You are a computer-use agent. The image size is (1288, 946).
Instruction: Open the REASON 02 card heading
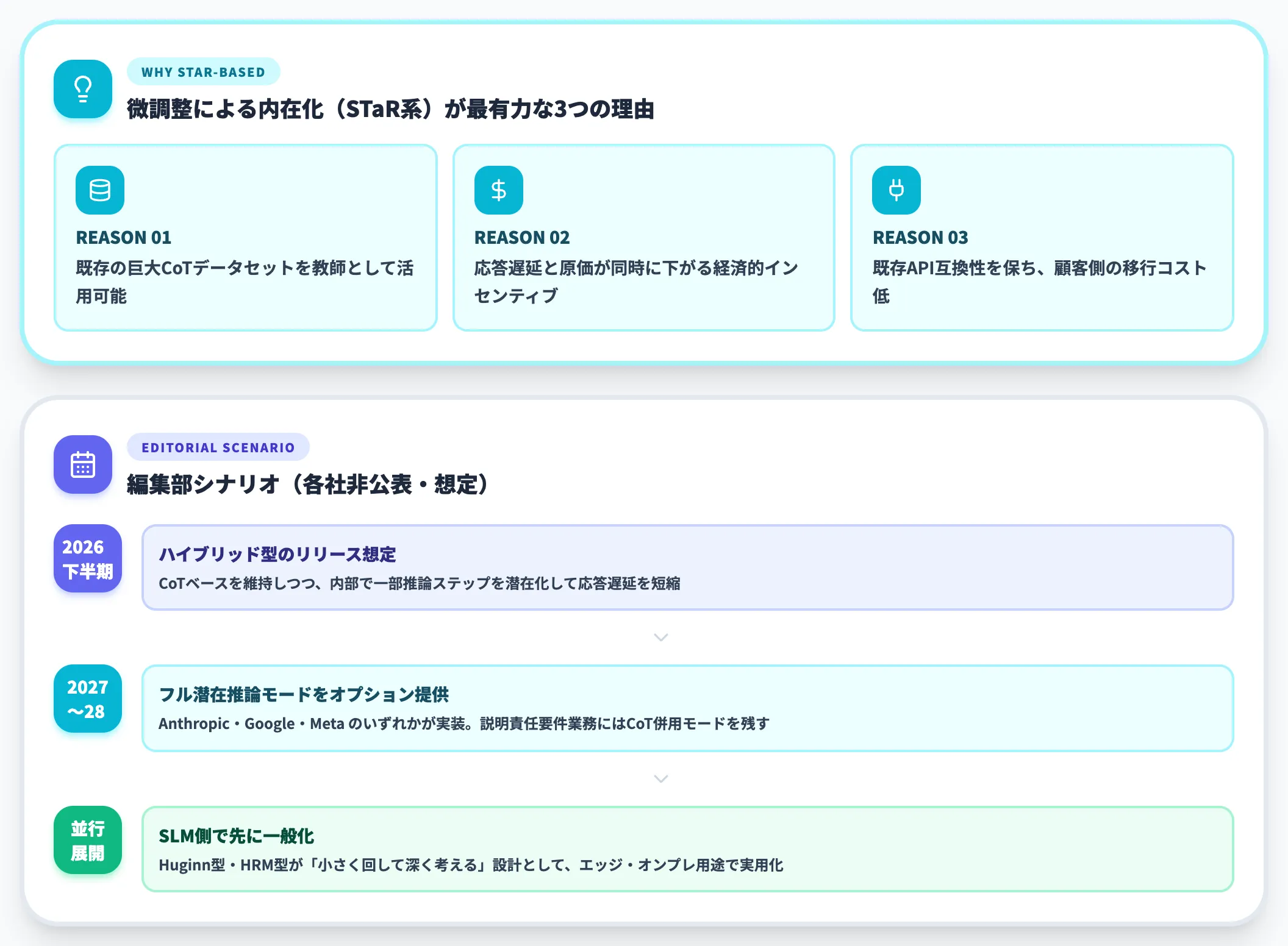522,237
